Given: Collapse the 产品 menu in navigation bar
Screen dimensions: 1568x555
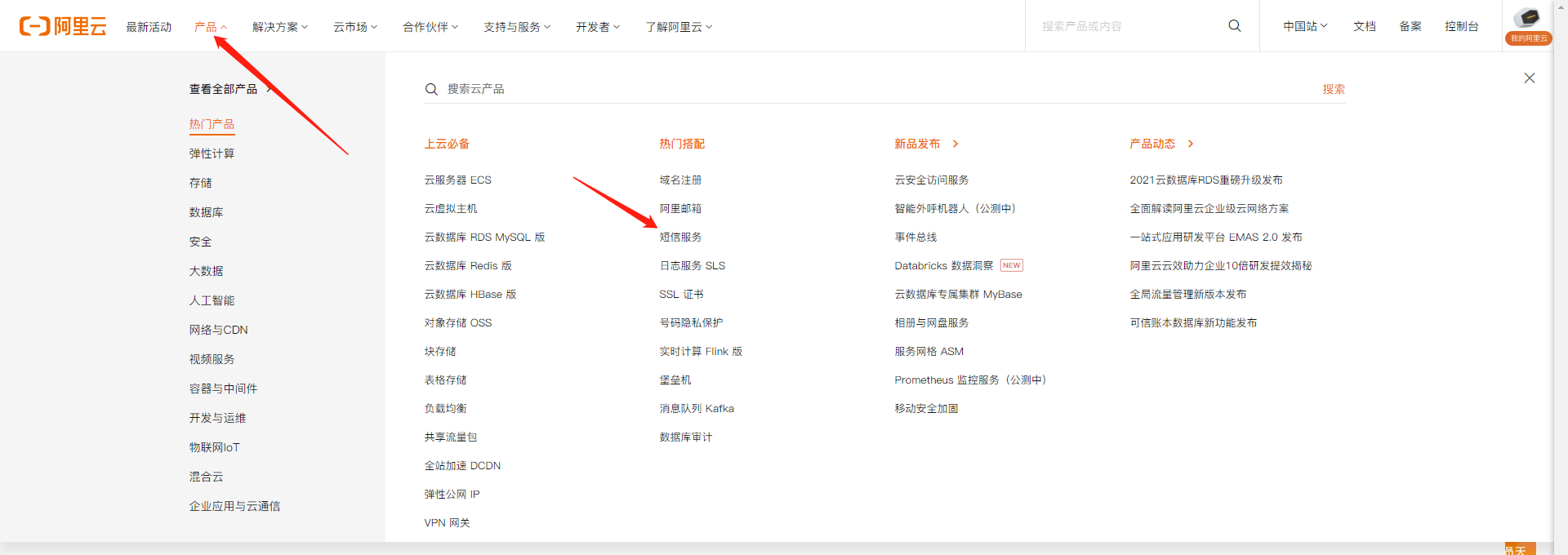Looking at the screenshot, I should pyautogui.click(x=210, y=27).
